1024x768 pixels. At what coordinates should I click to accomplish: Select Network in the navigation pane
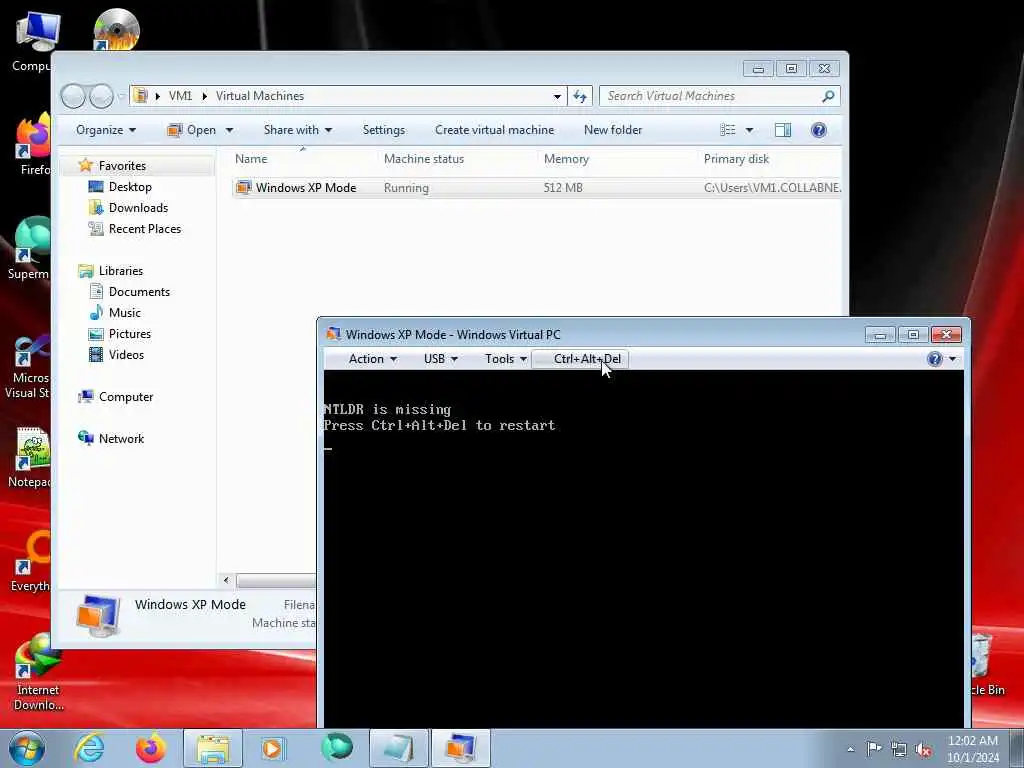point(121,438)
